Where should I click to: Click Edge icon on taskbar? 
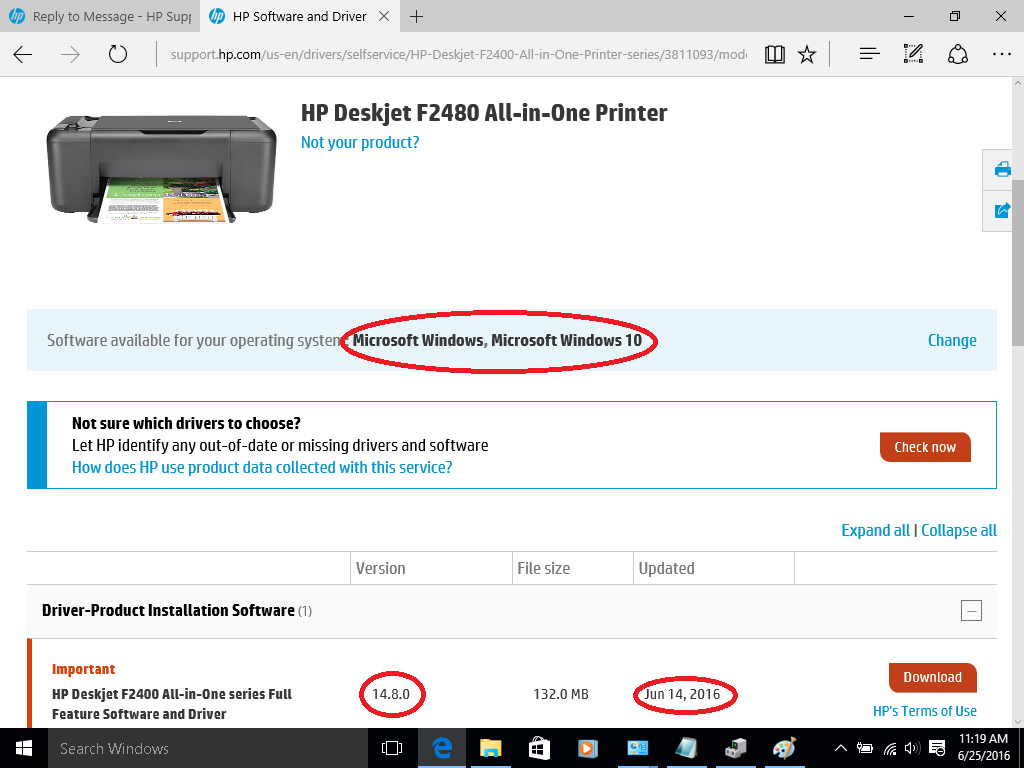(x=441, y=748)
